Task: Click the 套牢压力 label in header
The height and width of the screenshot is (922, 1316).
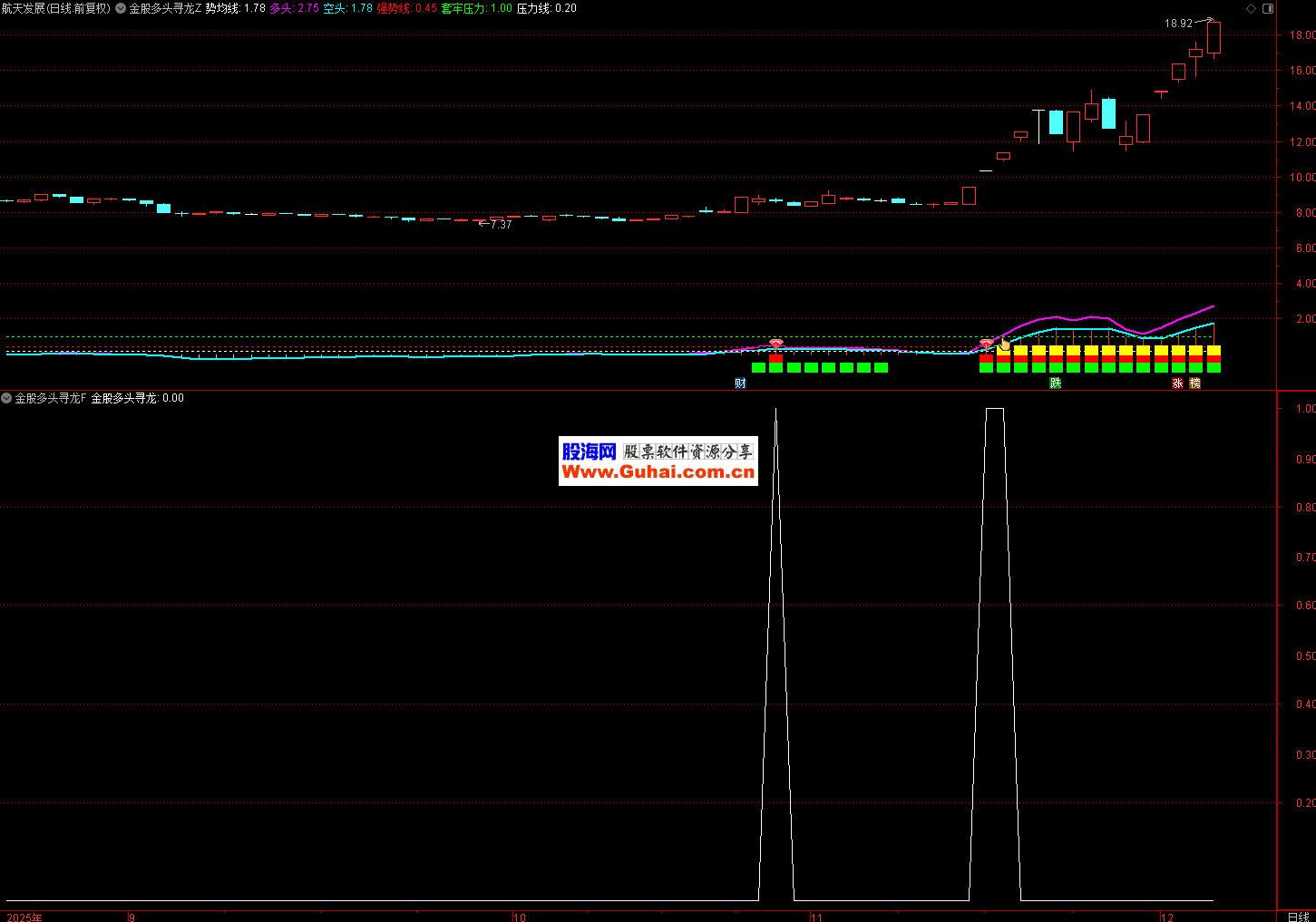Action: (x=476, y=8)
